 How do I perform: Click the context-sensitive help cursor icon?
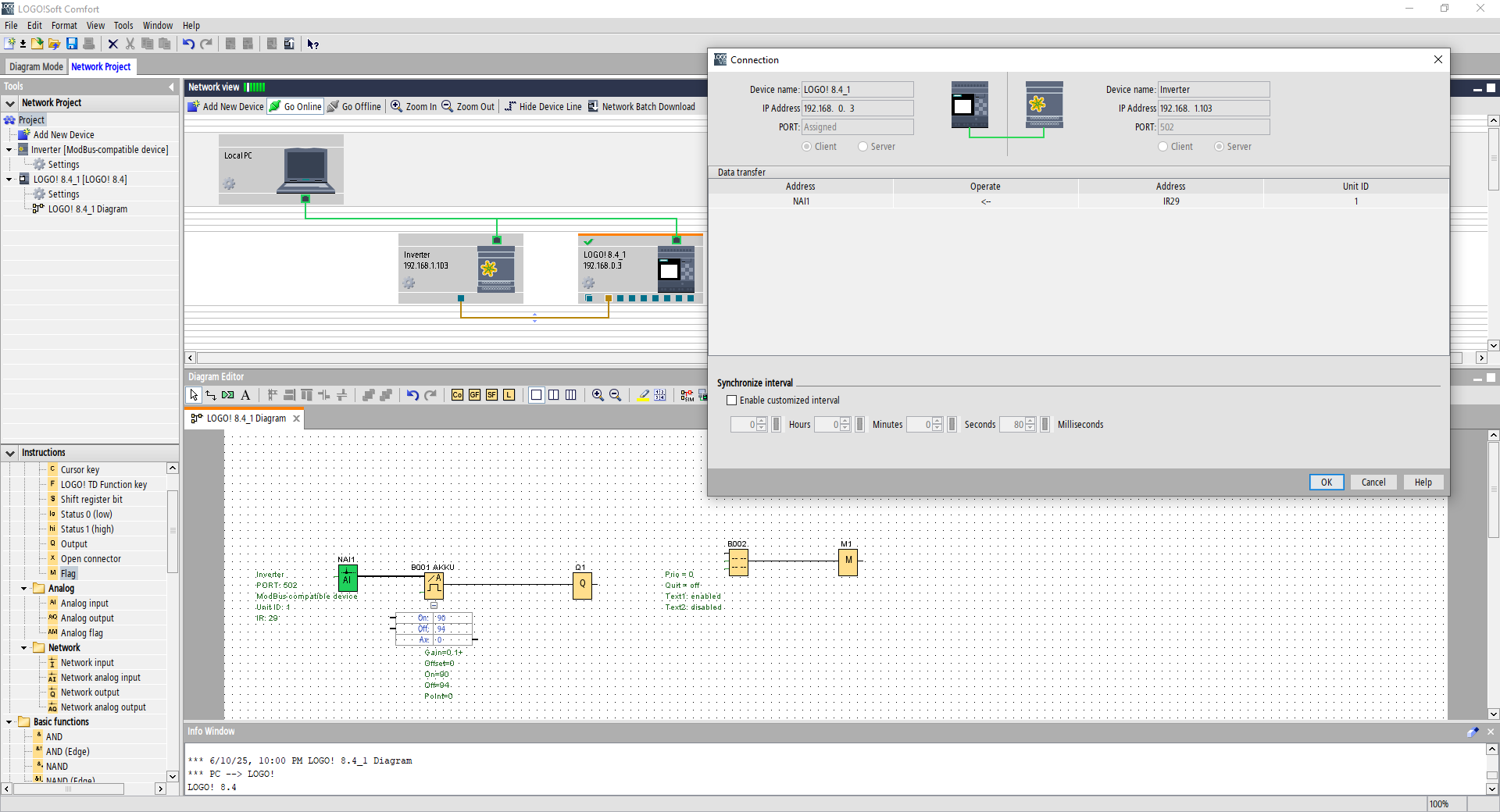312,44
